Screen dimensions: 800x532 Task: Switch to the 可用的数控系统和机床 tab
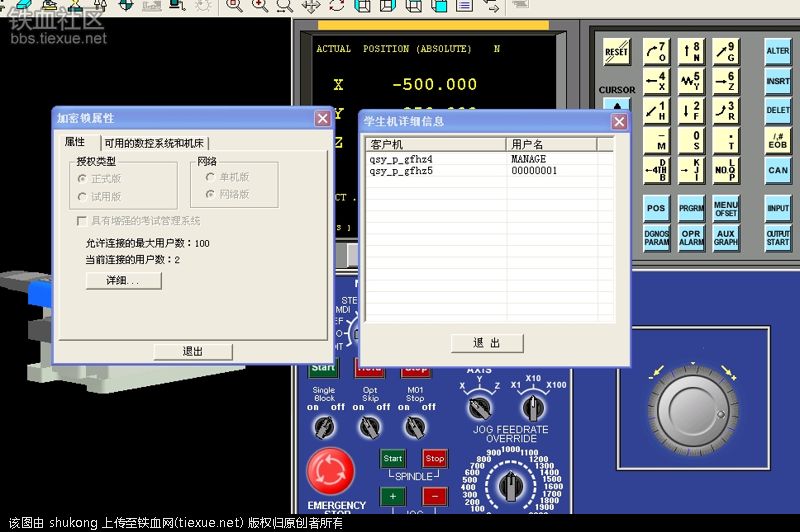tap(153, 143)
